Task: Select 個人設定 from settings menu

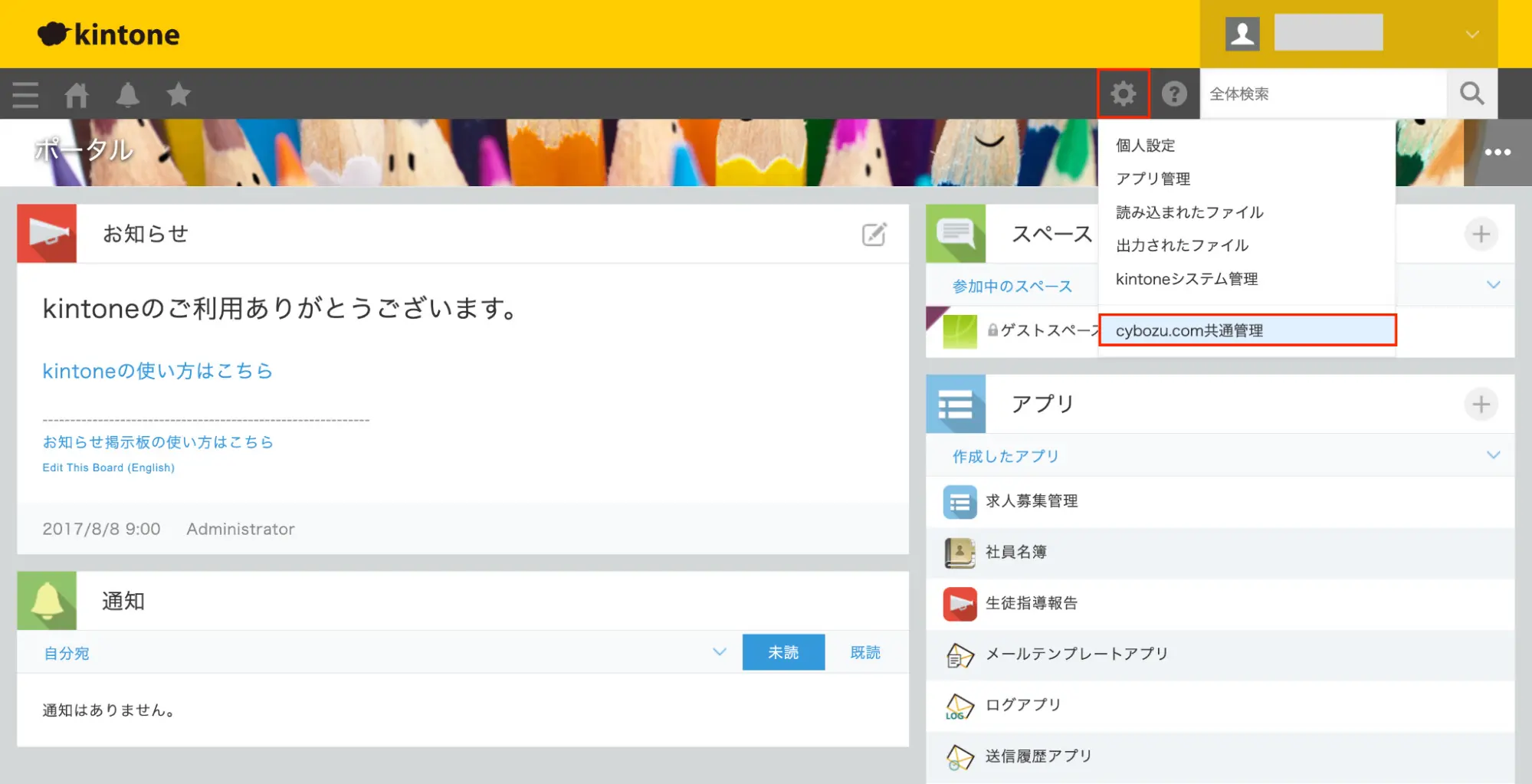Action: pyautogui.click(x=1246, y=146)
